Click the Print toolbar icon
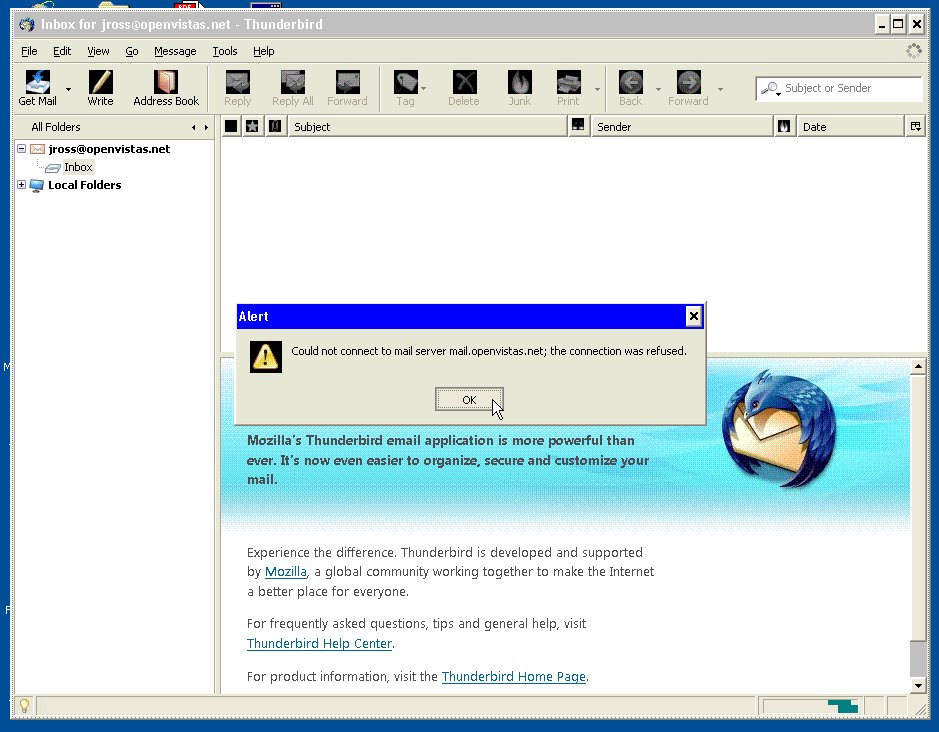Image resolution: width=939 pixels, height=732 pixels. (568, 82)
